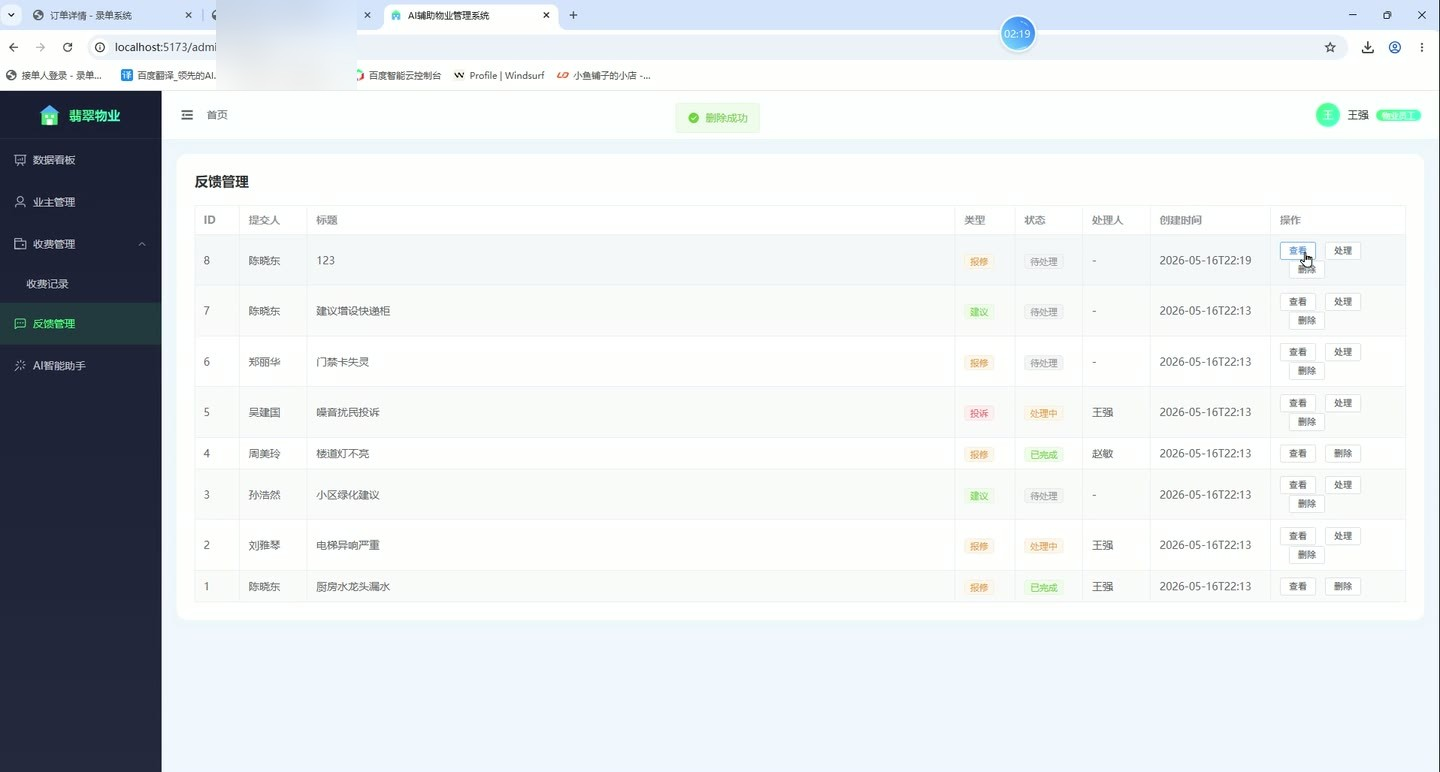Click the 物业员工 role badge
Viewport: 1440px width, 772px height.
pyautogui.click(x=1398, y=116)
